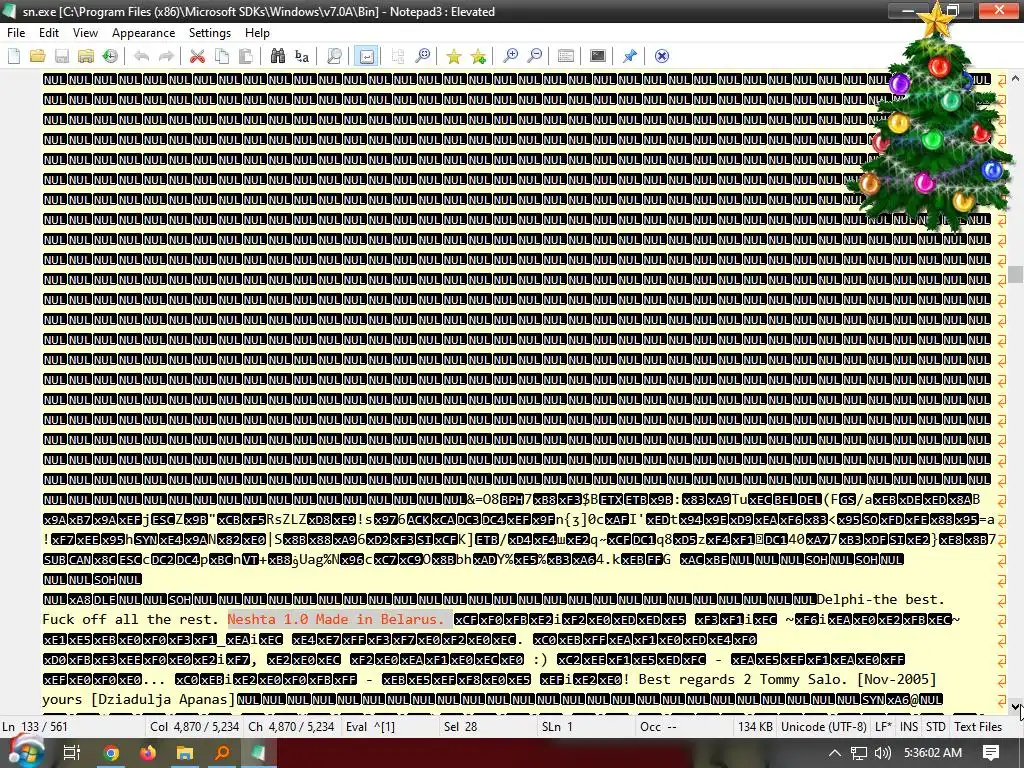Launch Google Chrome from taskbar
1024x768 pixels.
tap(111, 753)
